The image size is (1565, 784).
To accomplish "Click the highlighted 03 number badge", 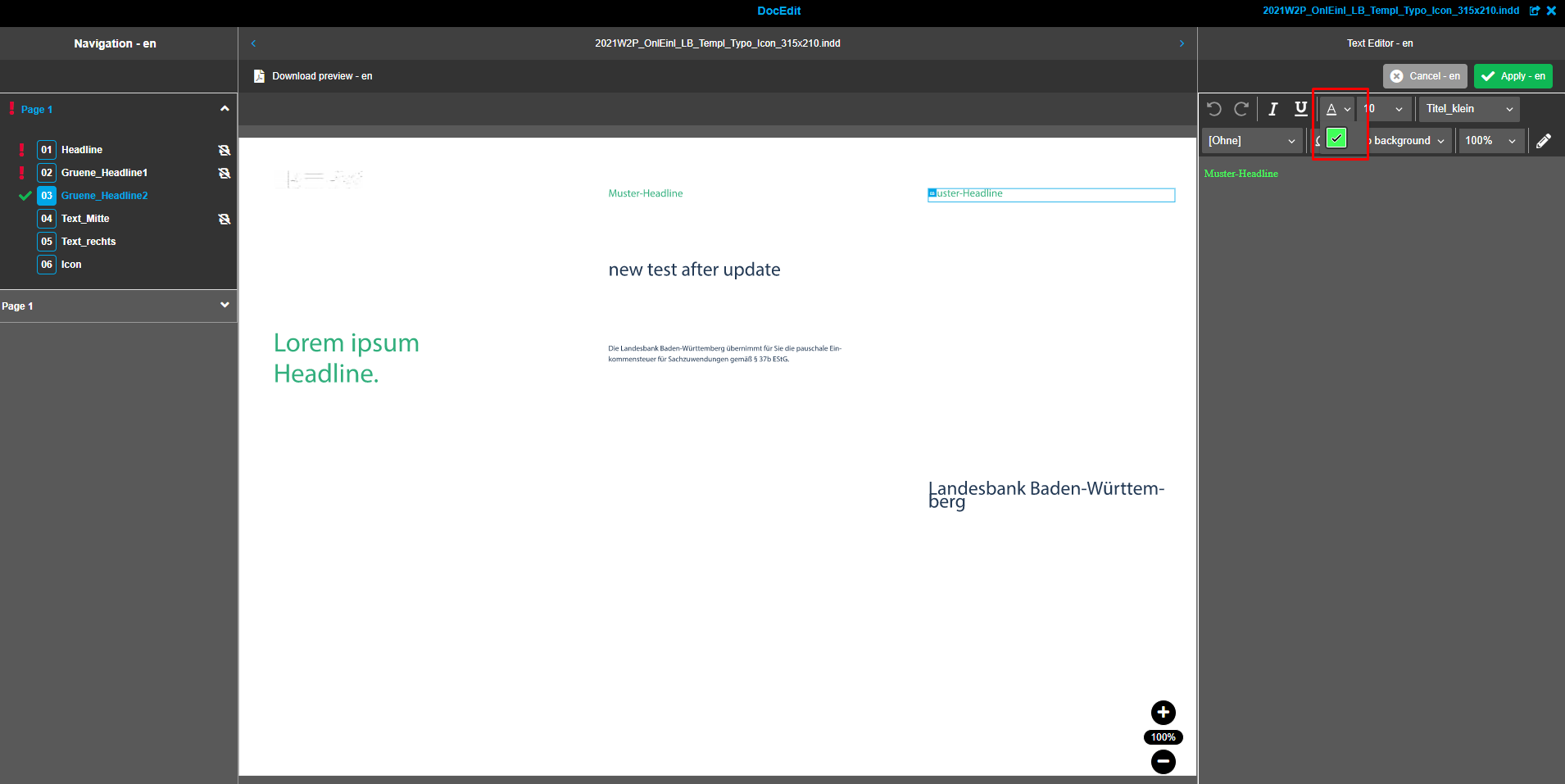I will pos(47,196).
